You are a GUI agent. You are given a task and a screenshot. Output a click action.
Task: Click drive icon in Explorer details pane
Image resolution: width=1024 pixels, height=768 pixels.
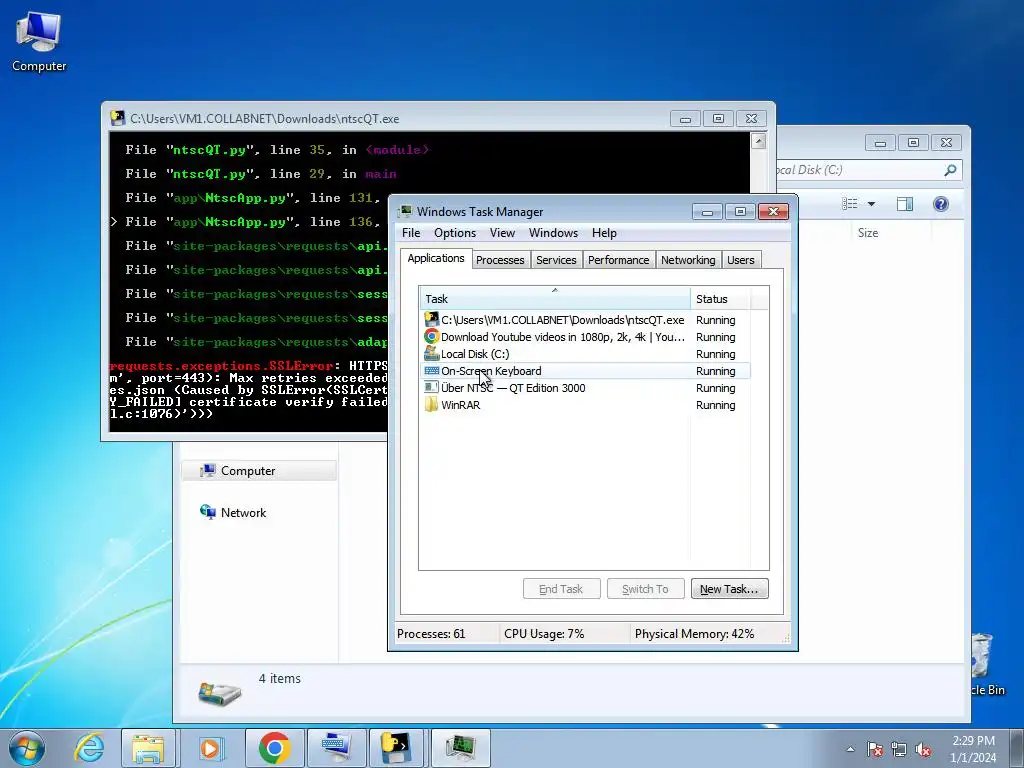220,693
